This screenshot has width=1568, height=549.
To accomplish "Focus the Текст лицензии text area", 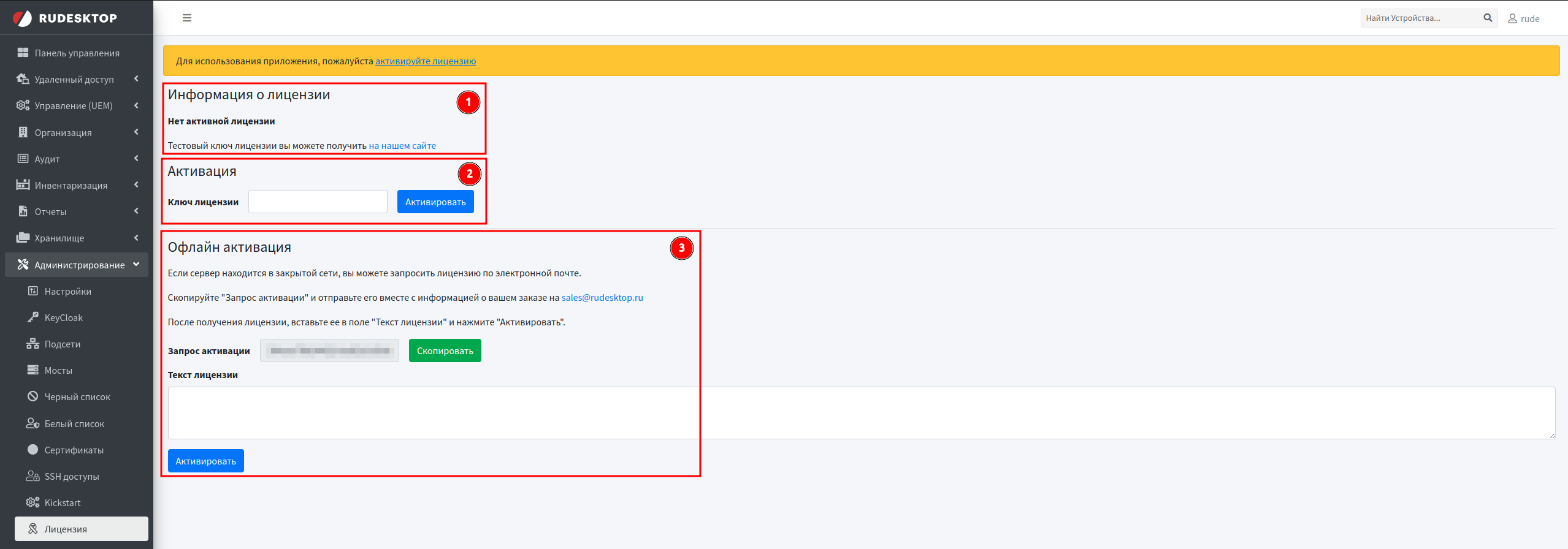I will [862, 412].
